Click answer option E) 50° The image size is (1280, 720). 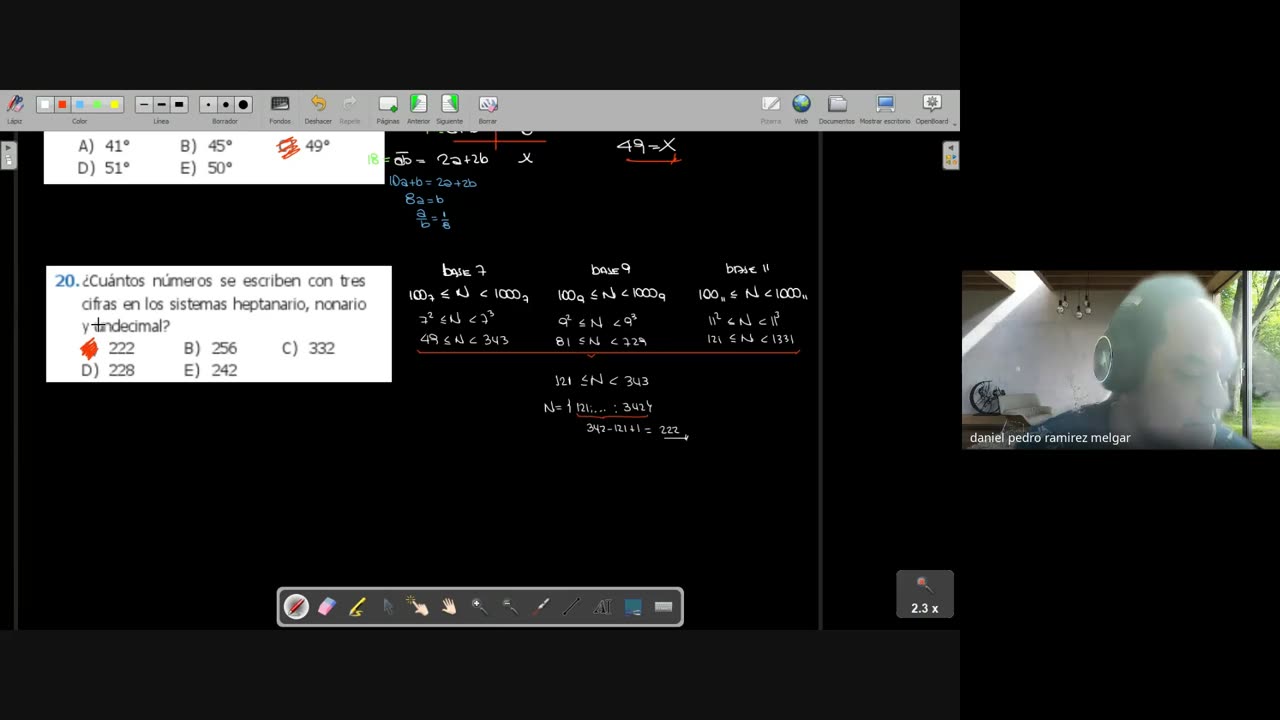click(x=206, y=168)
